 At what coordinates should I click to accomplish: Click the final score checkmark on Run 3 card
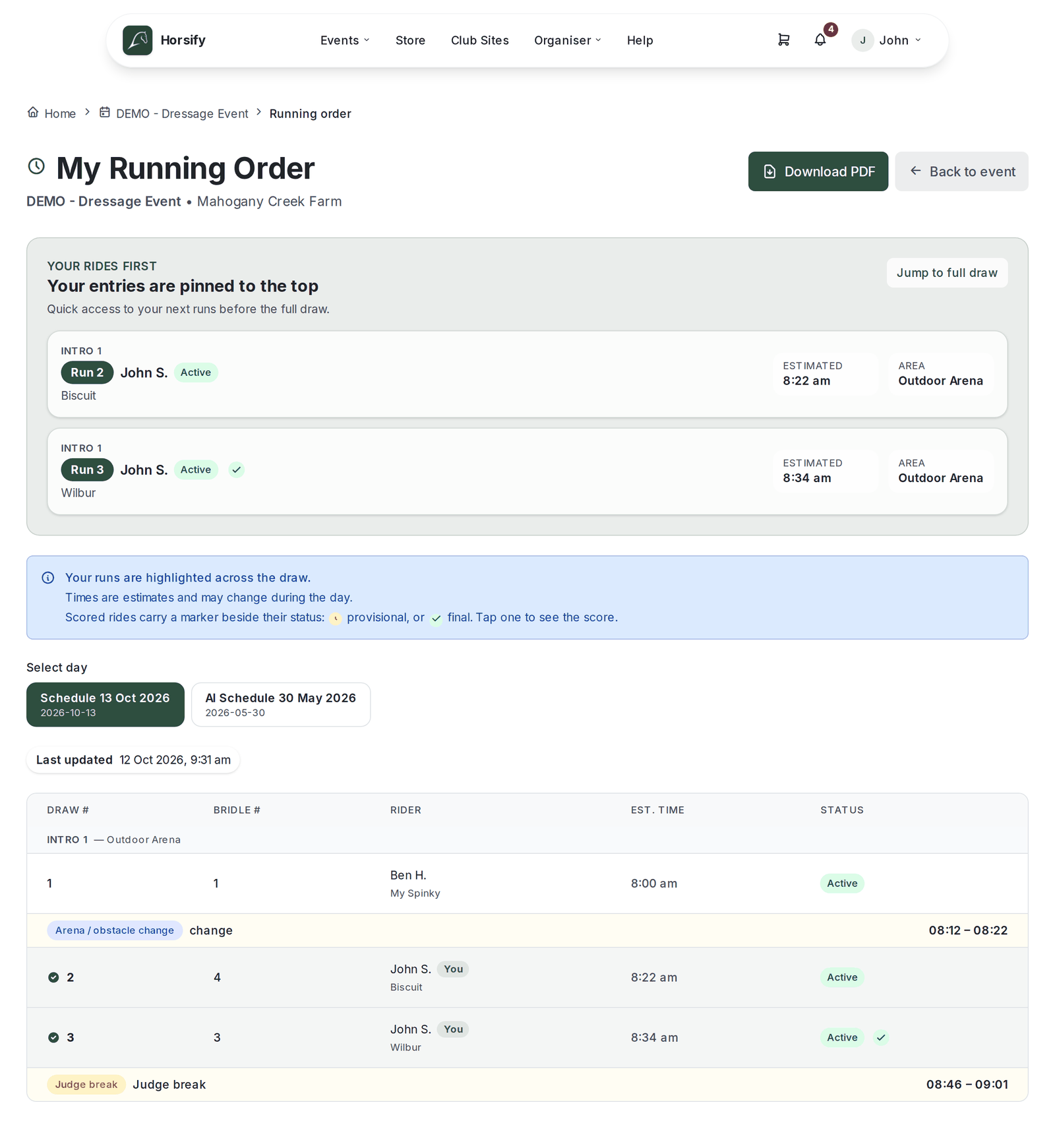tap(236, 469)
